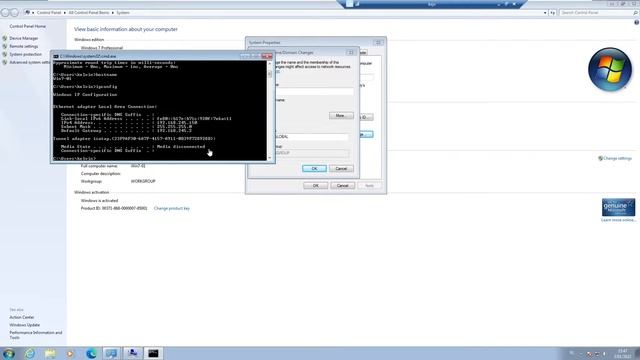Open the help question mark icon
The height and width of the screenshot is (360, 640).
636,23
